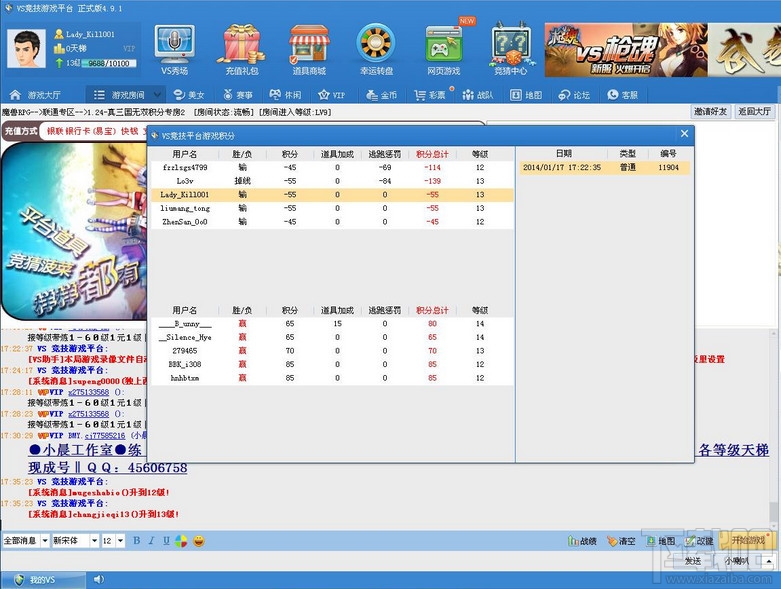Open the 论坛 menu item

coord(574,95)
